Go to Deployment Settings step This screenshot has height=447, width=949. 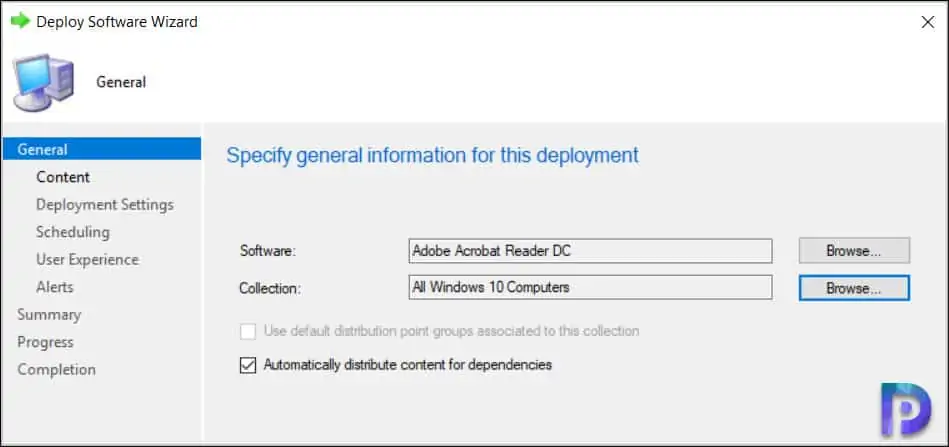pyautogui.click(x=105, y=204)
